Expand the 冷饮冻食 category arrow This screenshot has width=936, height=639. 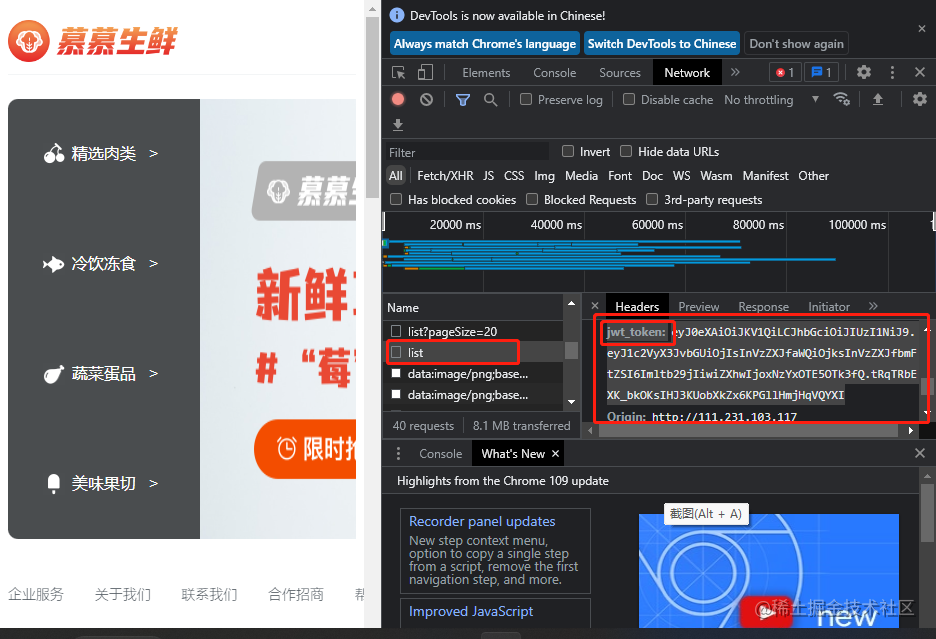[x=153, y=263]
